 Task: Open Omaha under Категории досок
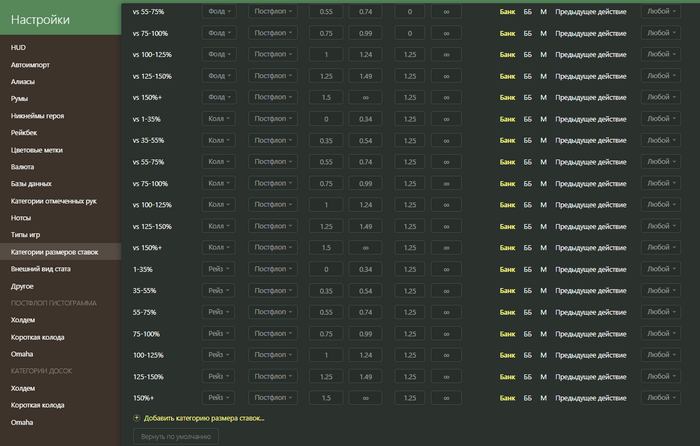tap(22, 422)
